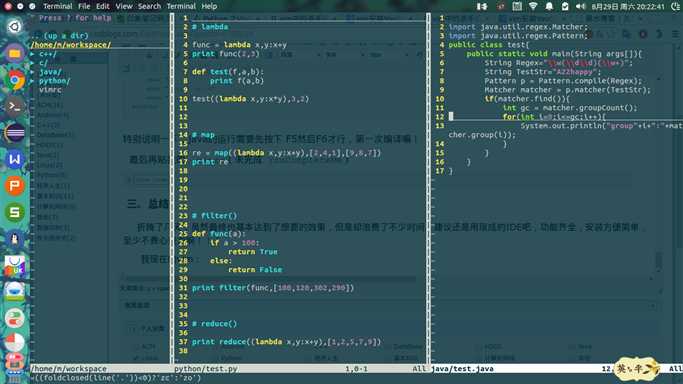
Task: Click the 'print filter(func,...' line
Action: point(273,288)
